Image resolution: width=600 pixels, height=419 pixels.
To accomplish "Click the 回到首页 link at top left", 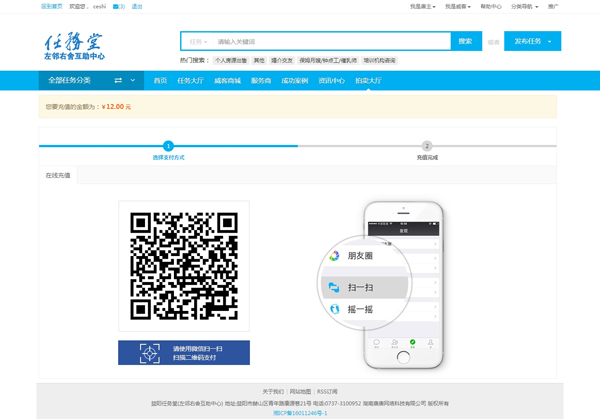I will [x=51, y=7].
